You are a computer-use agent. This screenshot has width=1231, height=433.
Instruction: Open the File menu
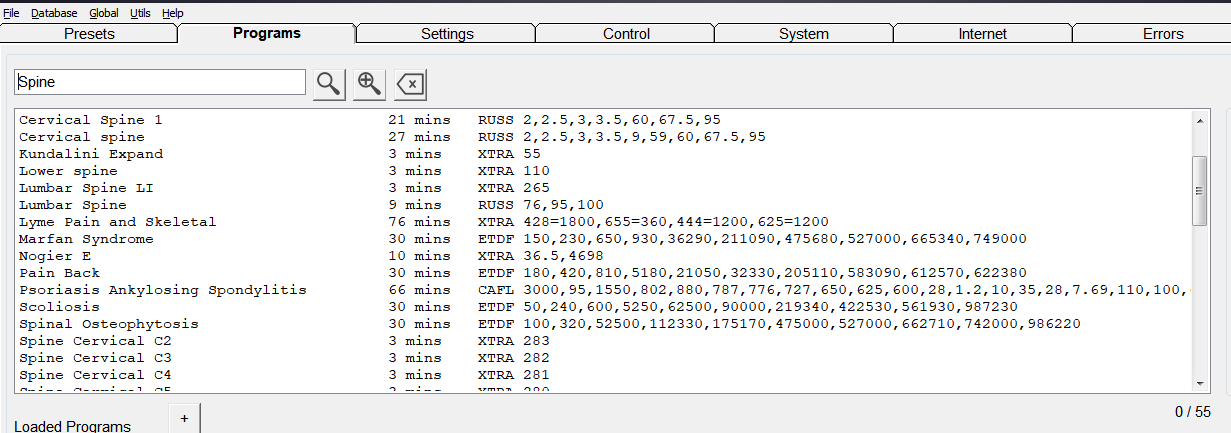tap(12, 13)
